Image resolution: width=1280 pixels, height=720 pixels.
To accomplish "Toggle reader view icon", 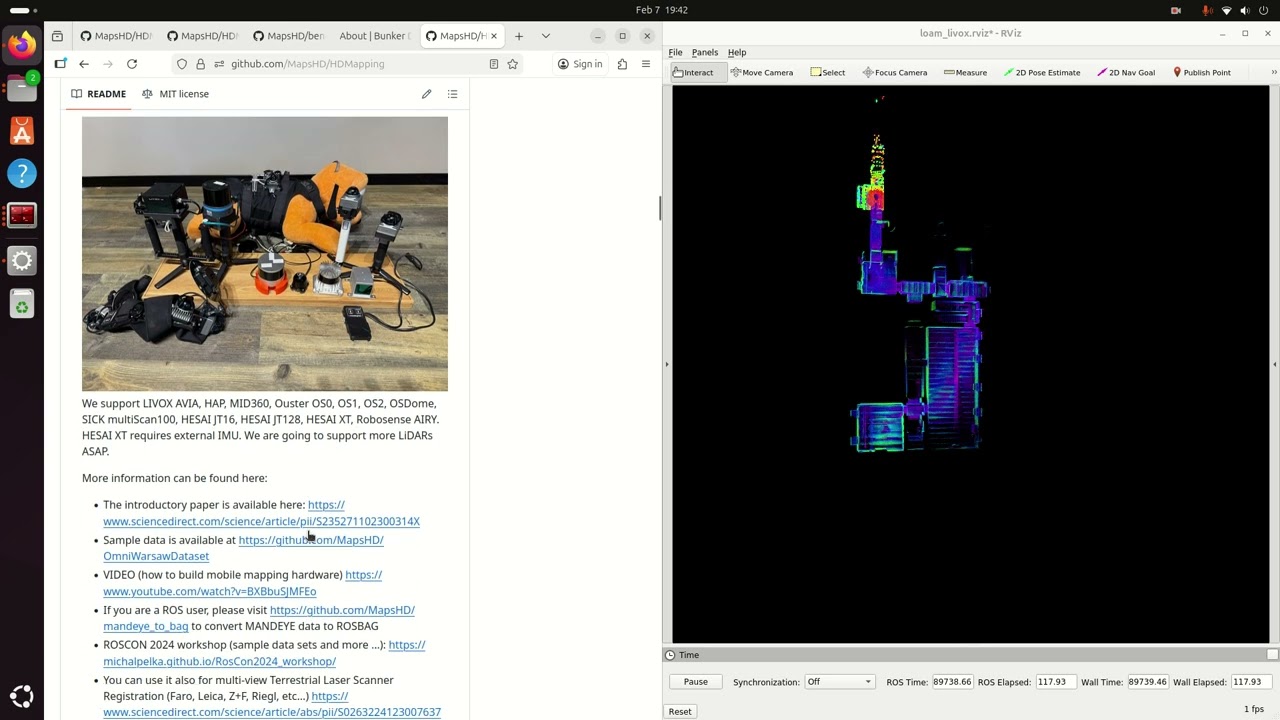I will (x=493, y=64).
